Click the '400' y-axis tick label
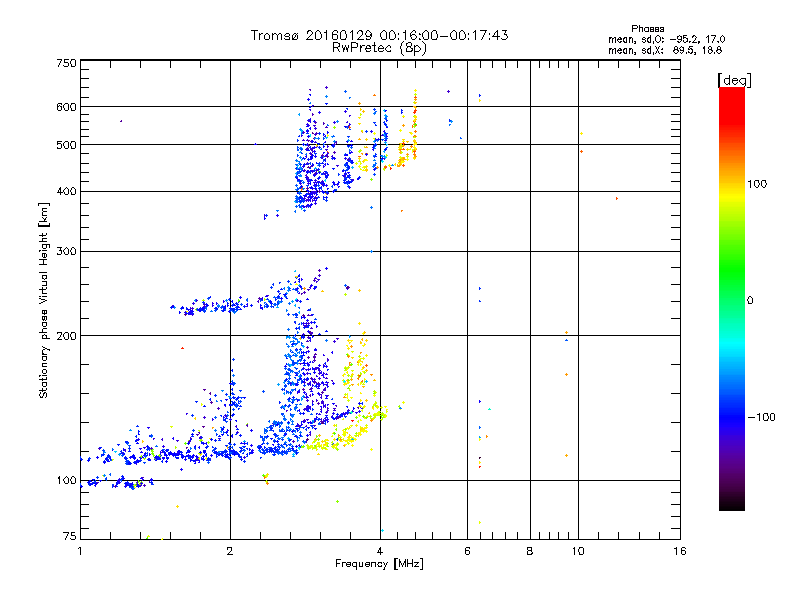Viewport: 800px width, 600px height. point(66,191)
